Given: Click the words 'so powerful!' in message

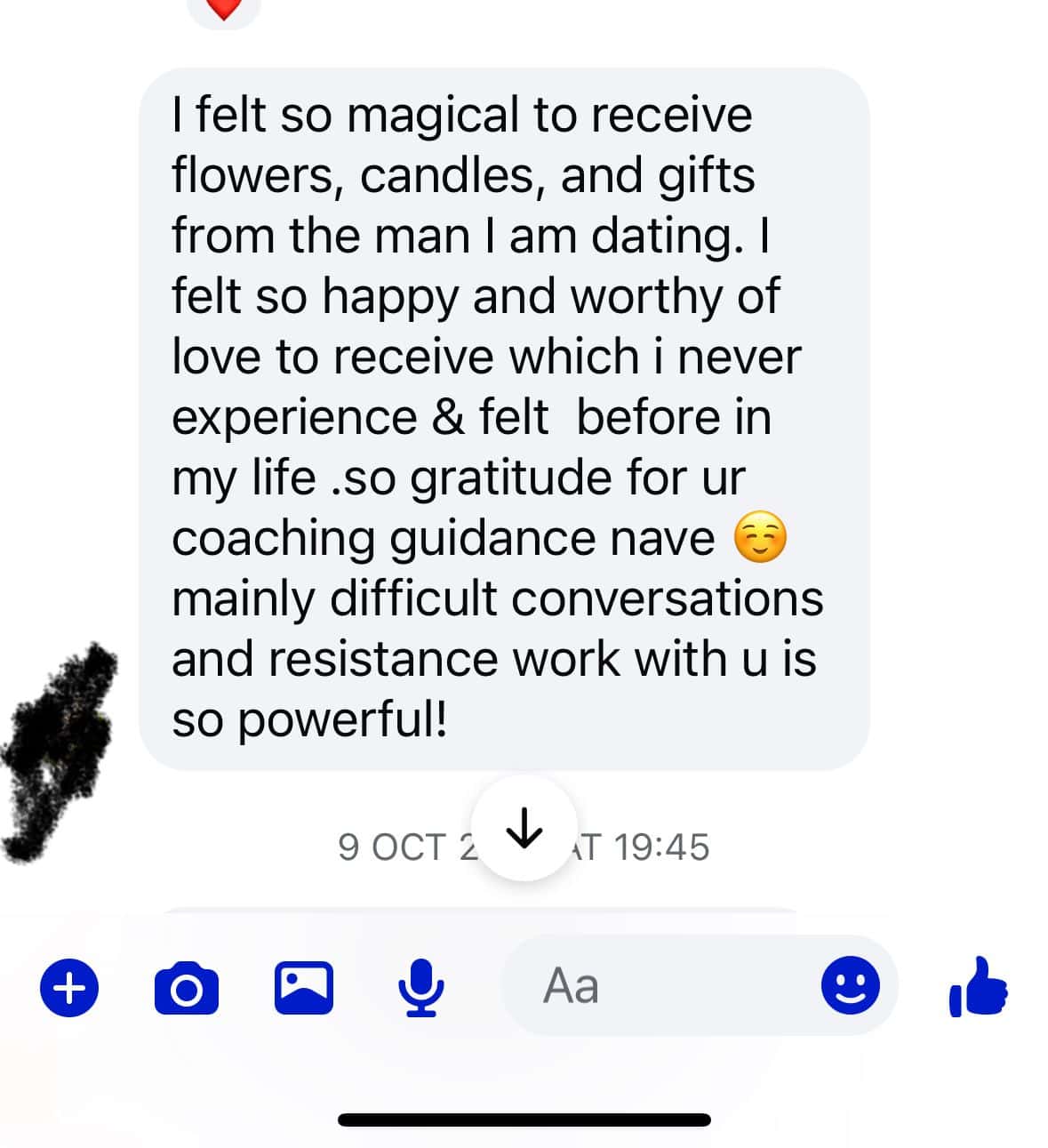Looking at the screenshot, I should pyautogui.click(x=310, y=719).
